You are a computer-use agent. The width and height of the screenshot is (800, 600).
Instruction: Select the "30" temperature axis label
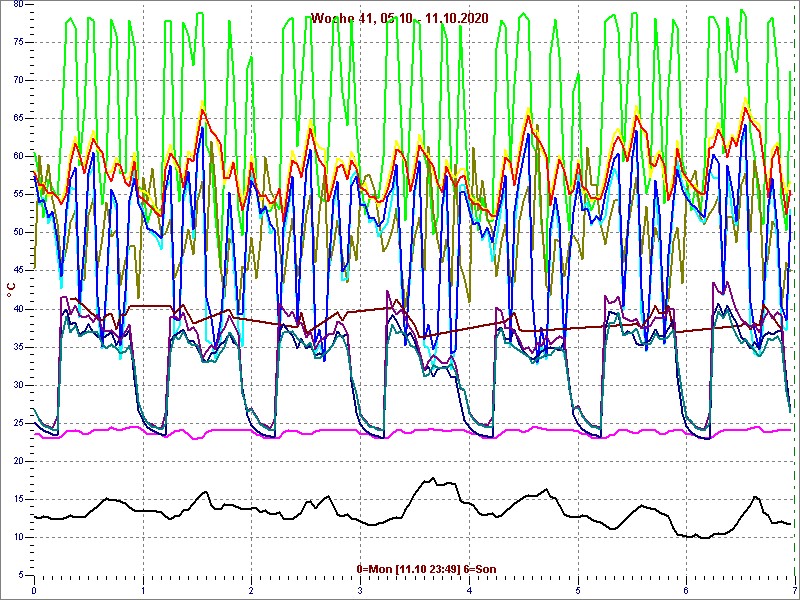click(18, 385)
